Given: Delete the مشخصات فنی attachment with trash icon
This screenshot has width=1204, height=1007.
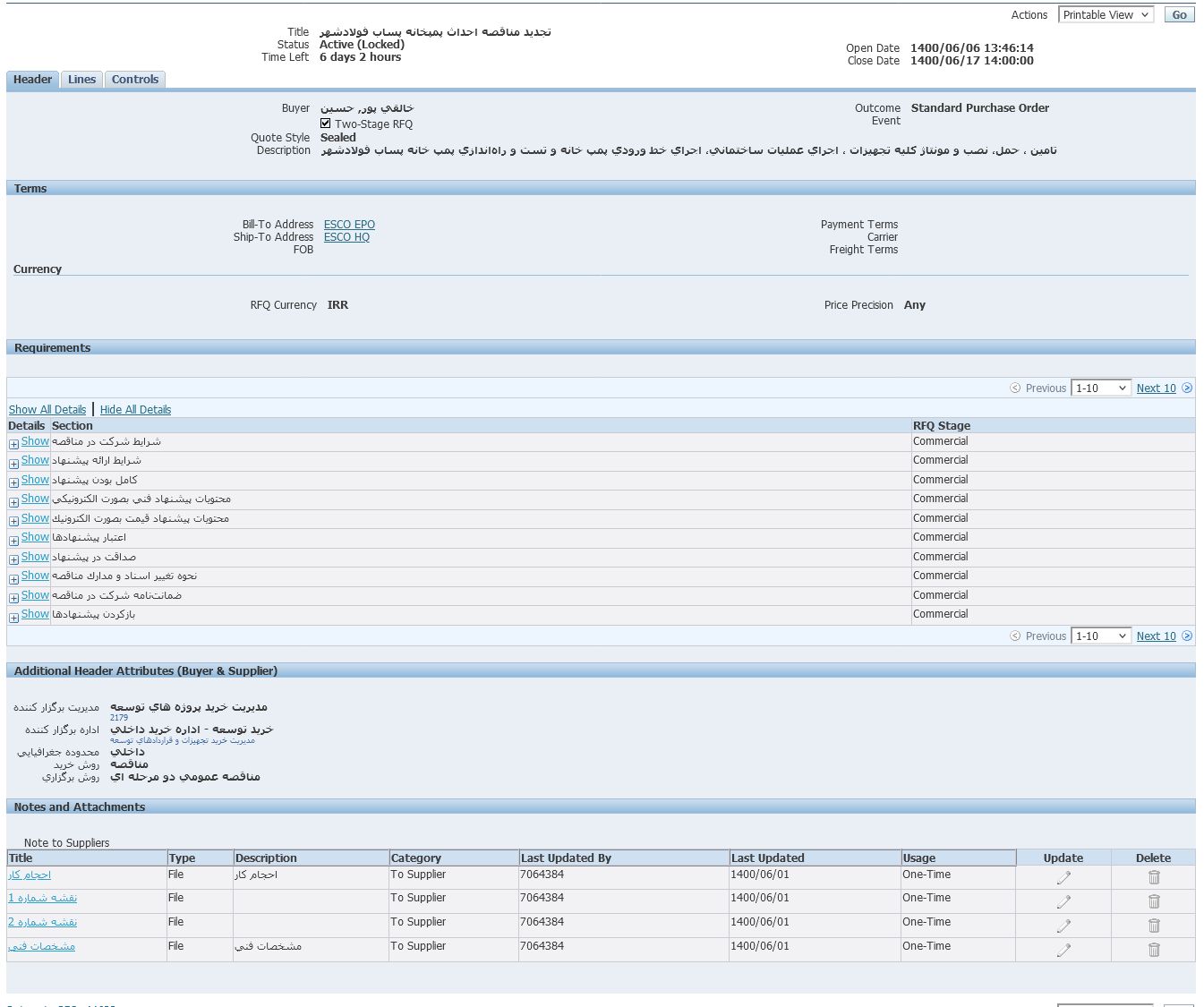Looking at the screenshot, I should [1154, 950].
